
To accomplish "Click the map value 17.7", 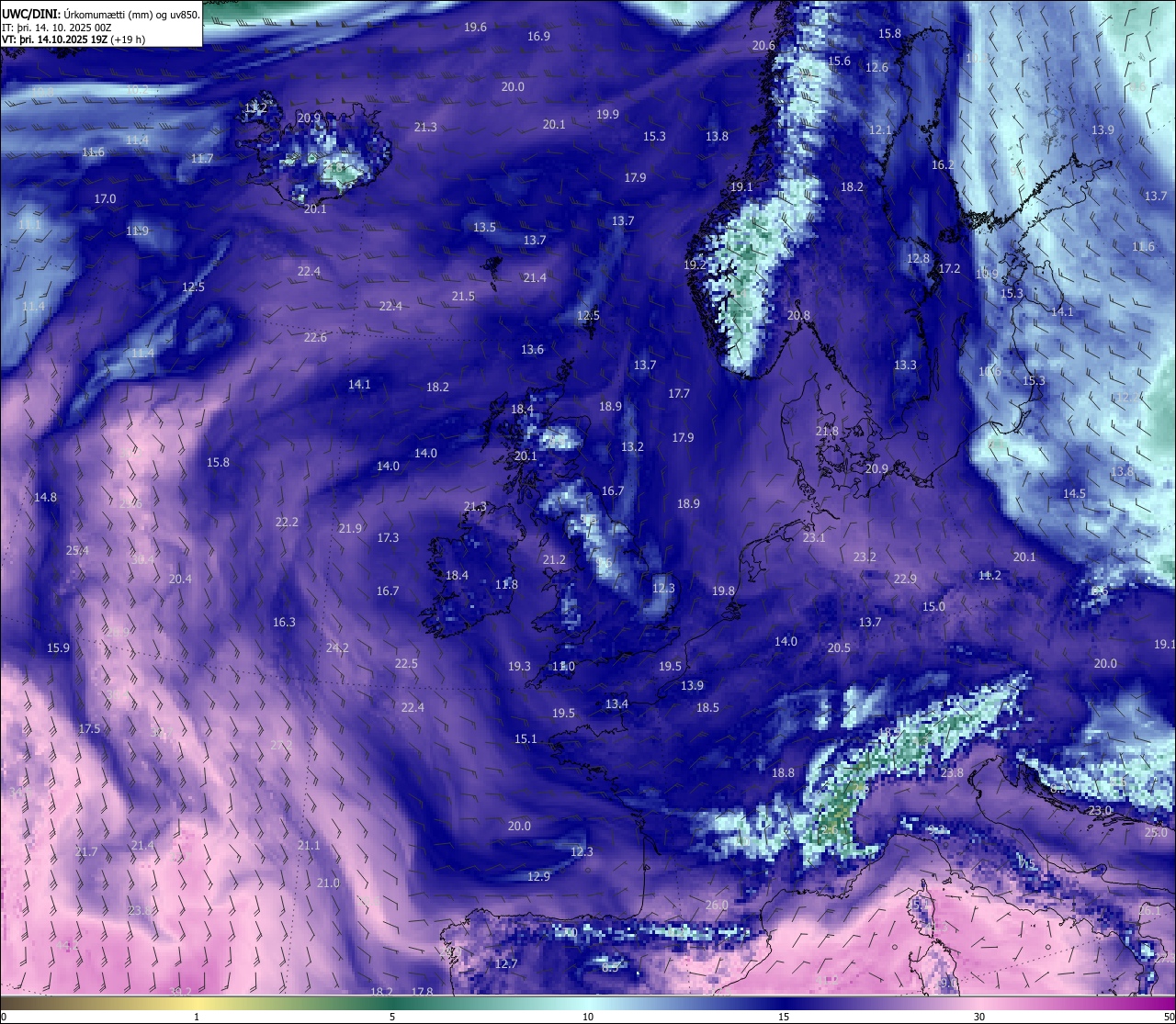I will point(678,394).
